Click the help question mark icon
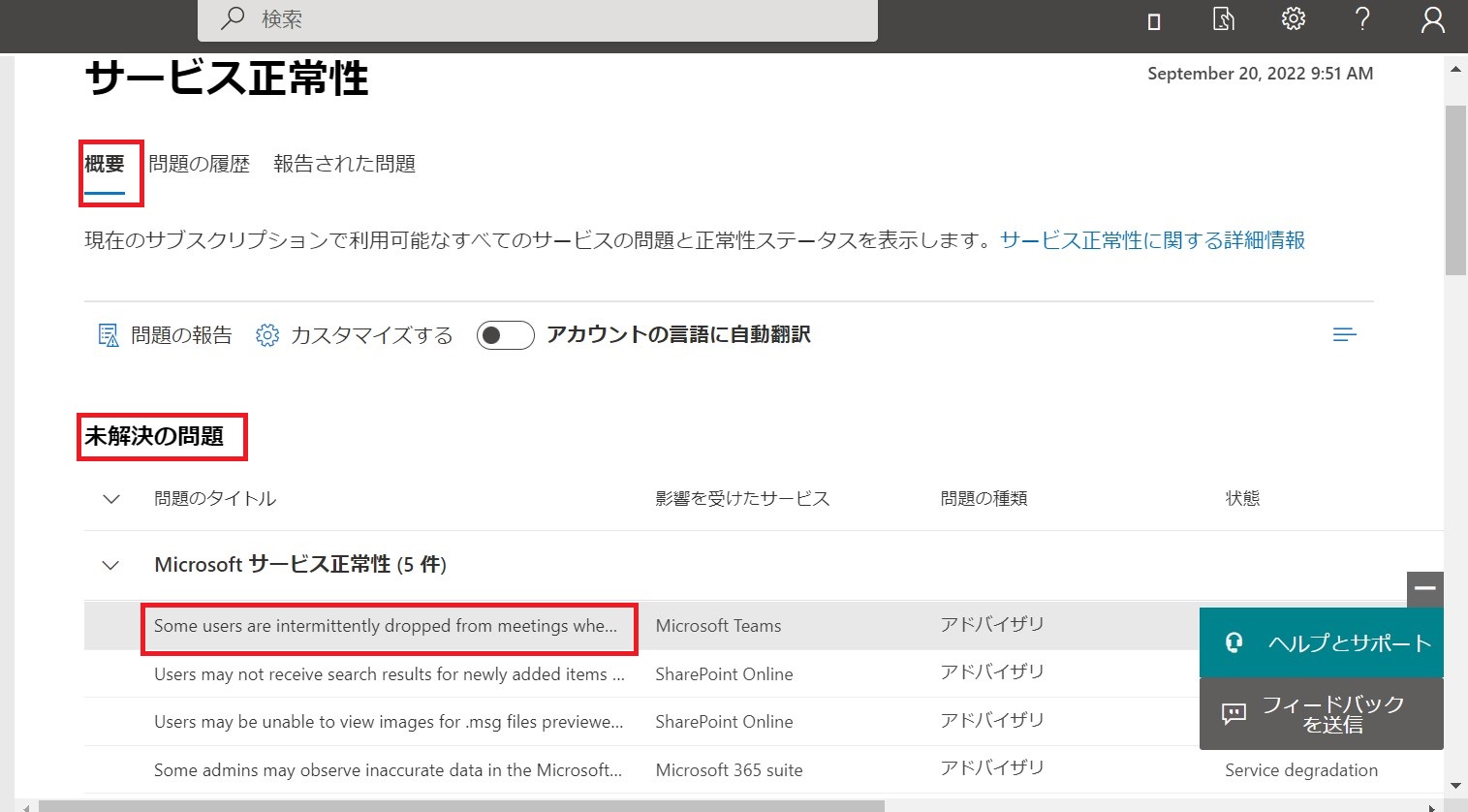Image resolution: width=1468 pixels, height=812 pixels. (x=1362, y=19)
